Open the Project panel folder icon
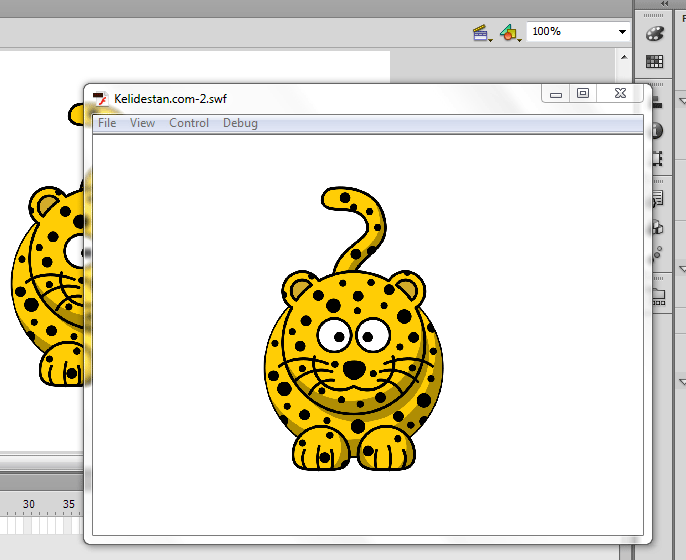This screenshot has width=686, height=560. 658,297
